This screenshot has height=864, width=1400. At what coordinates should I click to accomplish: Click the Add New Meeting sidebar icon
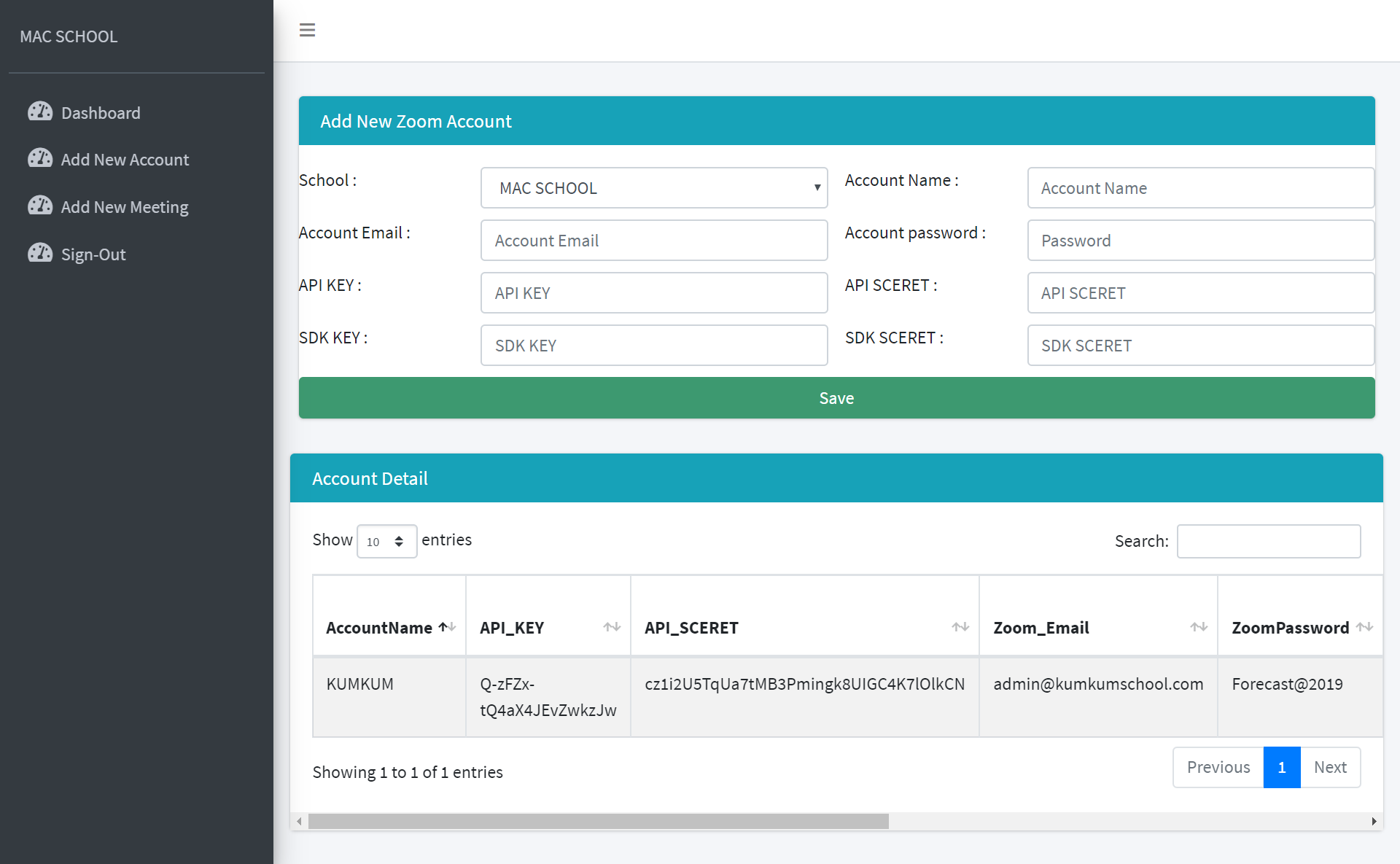(40, 206)
